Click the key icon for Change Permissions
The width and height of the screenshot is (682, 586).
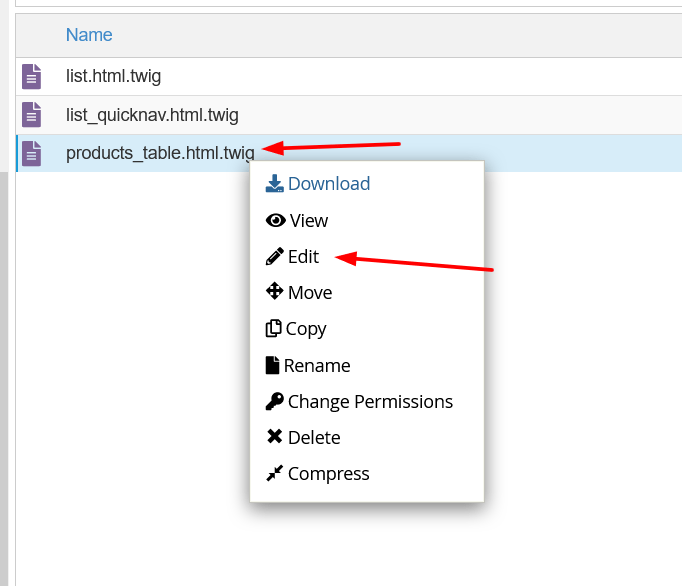(274, 401)
